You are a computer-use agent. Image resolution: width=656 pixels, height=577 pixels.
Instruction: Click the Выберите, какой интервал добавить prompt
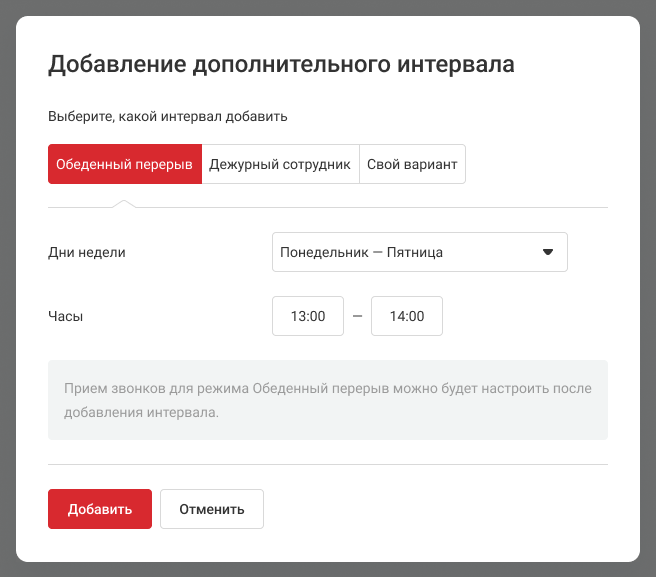(168, 117)
